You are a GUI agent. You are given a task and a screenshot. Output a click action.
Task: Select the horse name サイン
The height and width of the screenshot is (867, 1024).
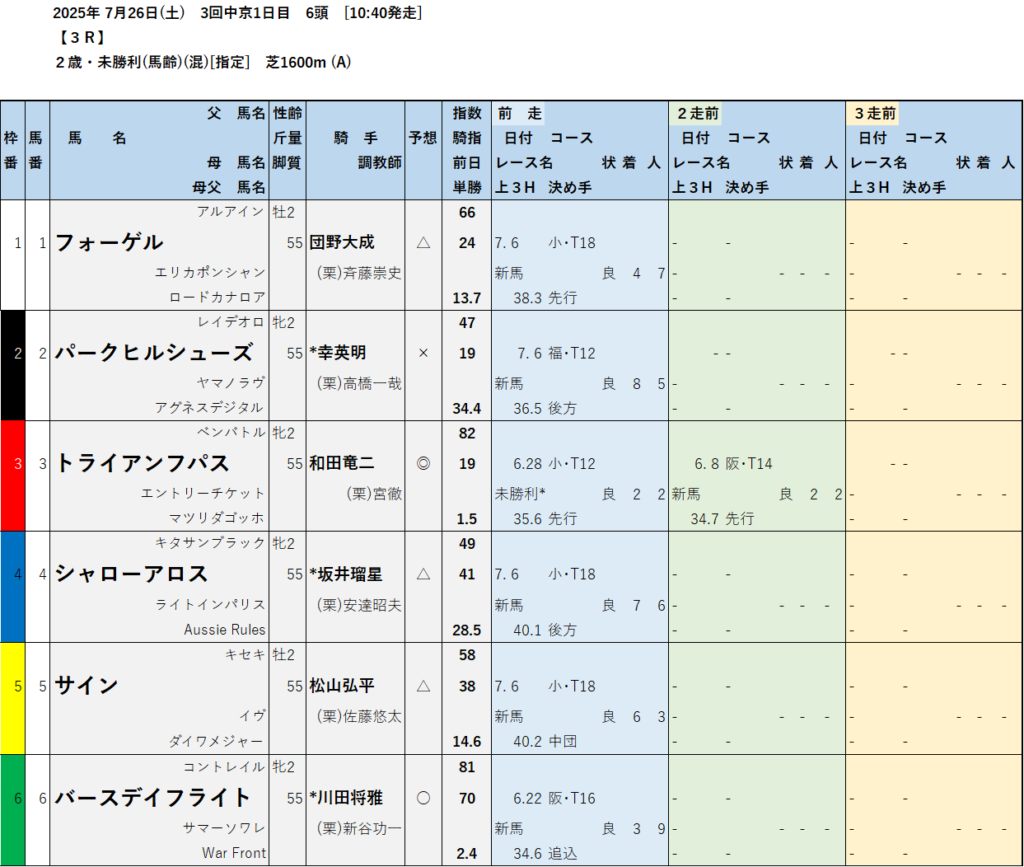click(86, 686)
